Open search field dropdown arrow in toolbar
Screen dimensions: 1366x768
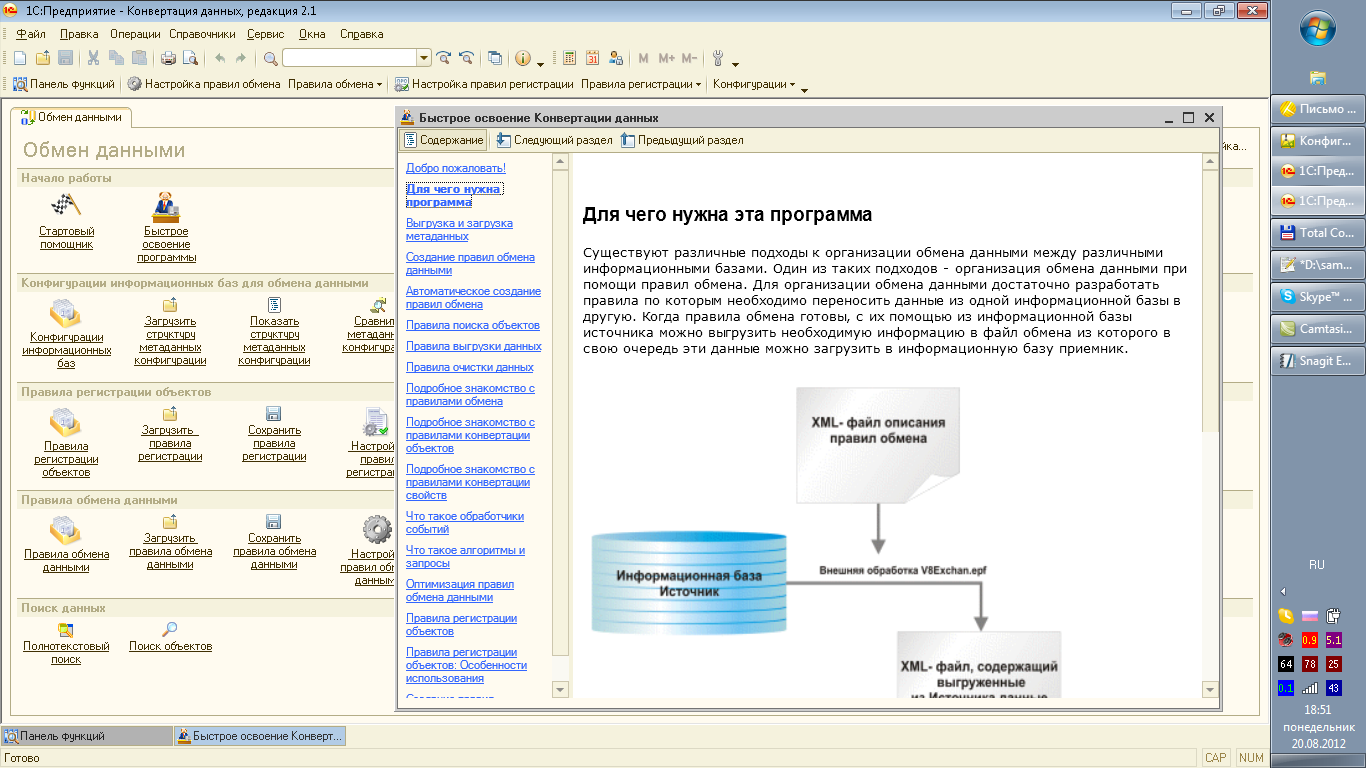424,58
